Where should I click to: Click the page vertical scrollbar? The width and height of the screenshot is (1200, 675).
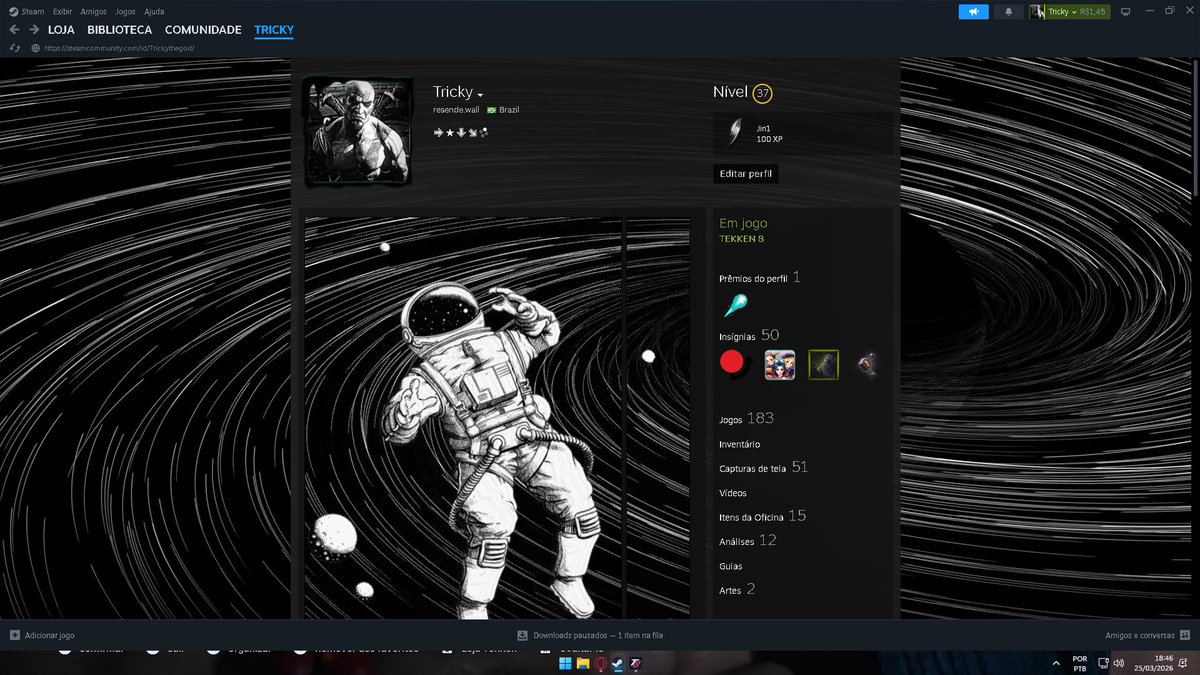pyautogui.click(x=1195, y=130)
